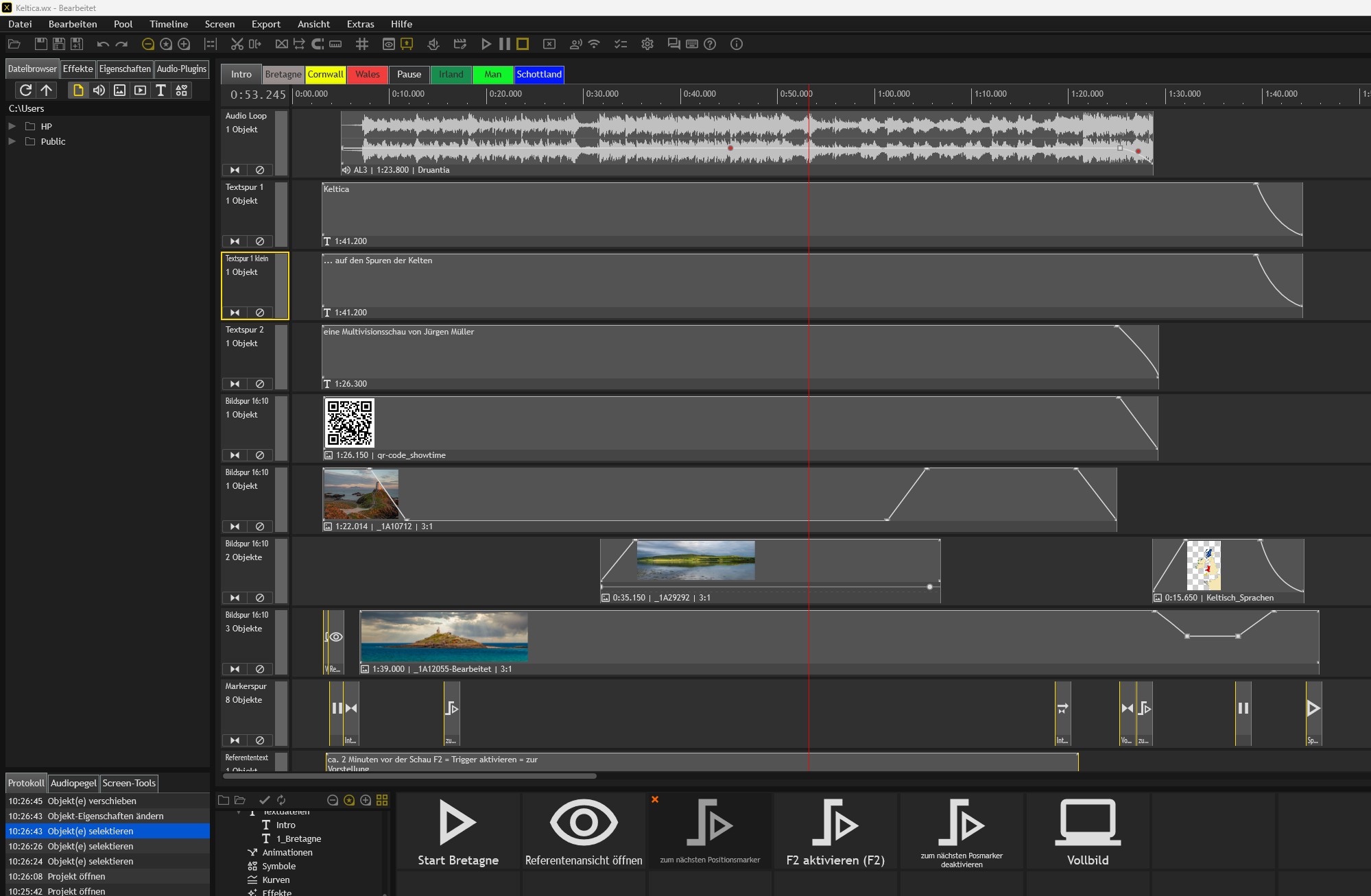Toggle the text files filter in file browser
Screen dimensions: 1371x896
[x=160, y=90]
